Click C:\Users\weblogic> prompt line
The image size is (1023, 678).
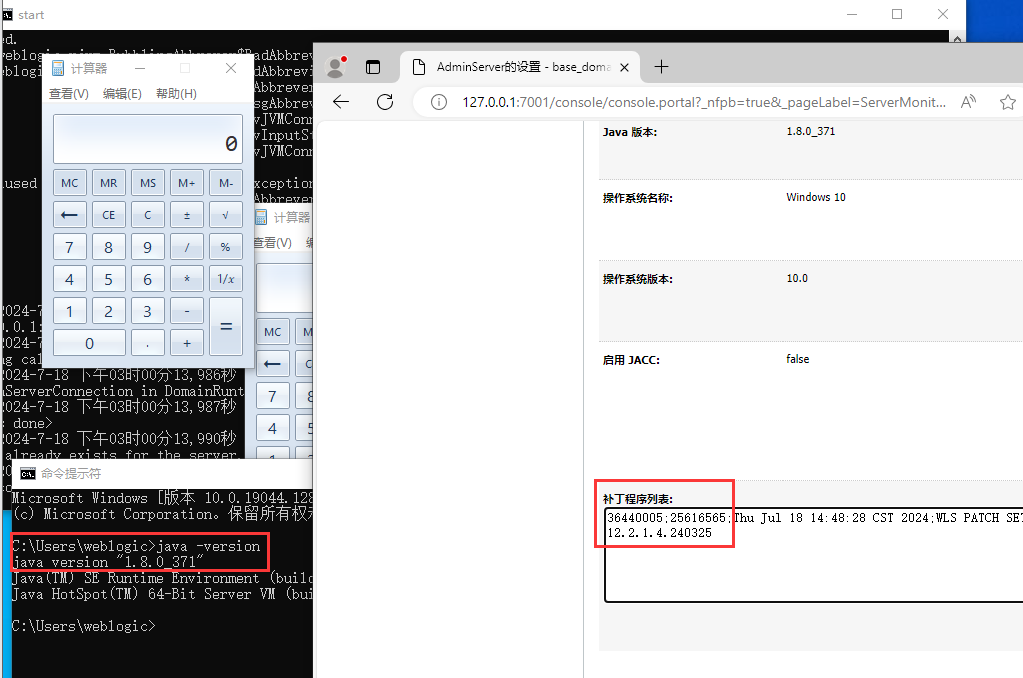pos(84,626)
